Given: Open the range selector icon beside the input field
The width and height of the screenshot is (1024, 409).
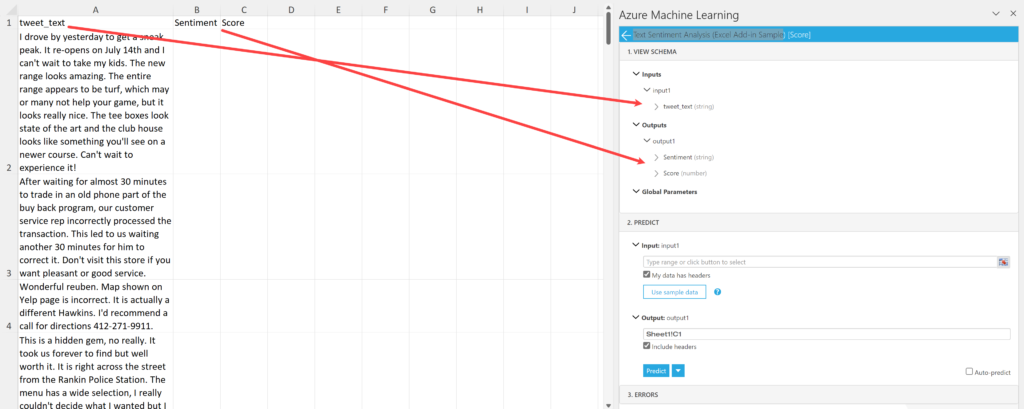Looking at the screenshot, I should coord(1004,262).
